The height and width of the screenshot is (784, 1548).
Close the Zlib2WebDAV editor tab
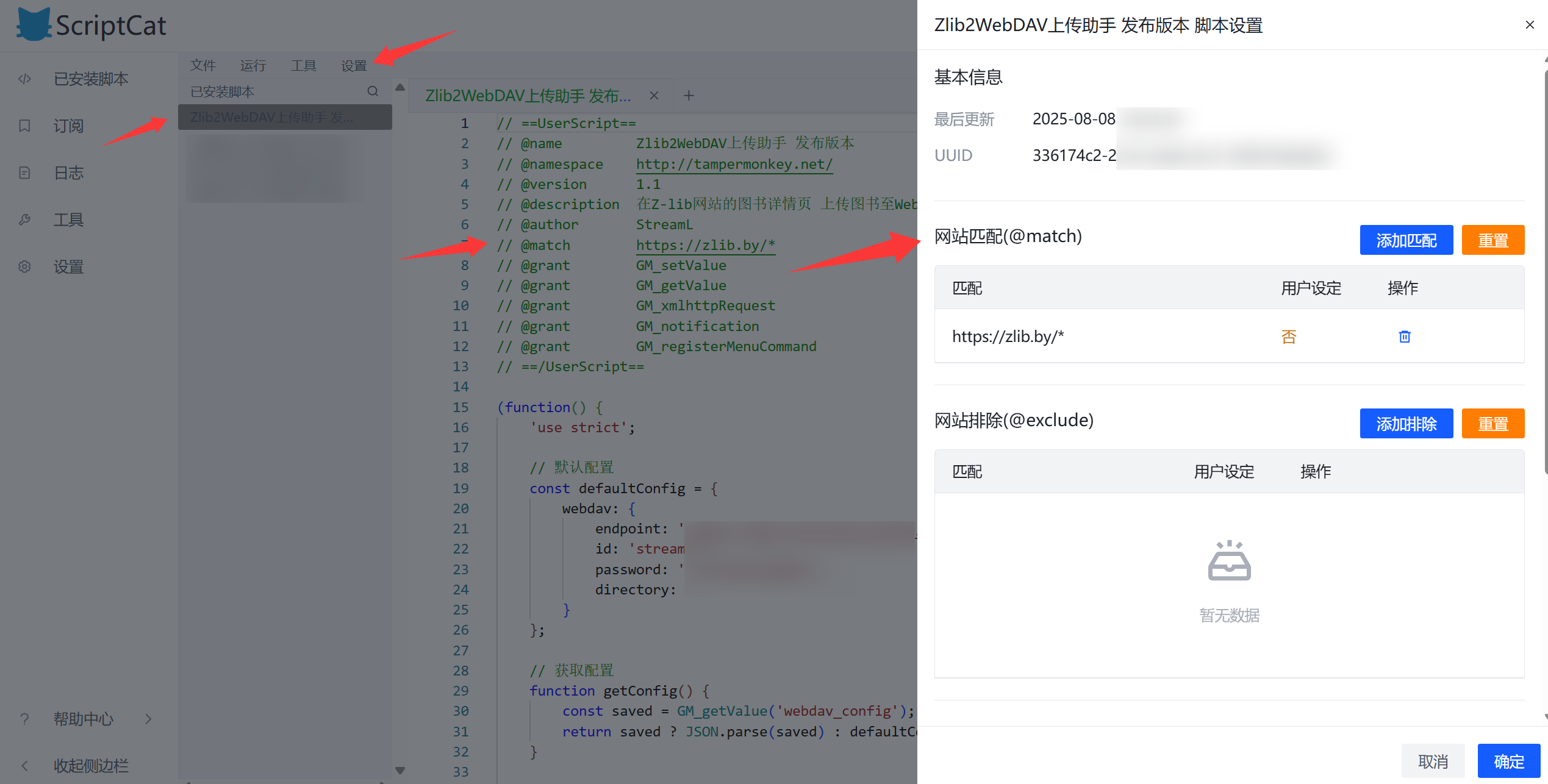[654, 96]
